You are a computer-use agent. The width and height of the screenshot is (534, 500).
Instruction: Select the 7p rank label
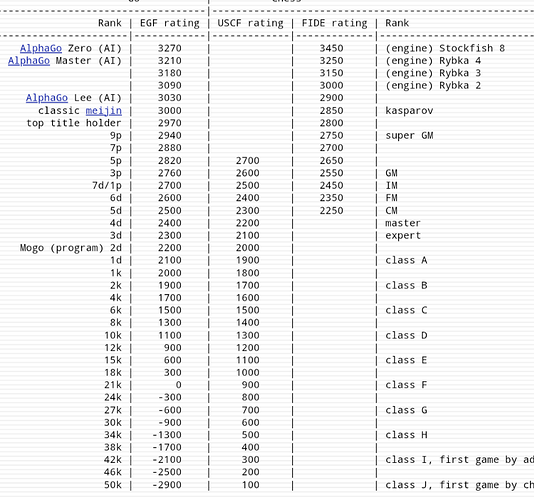click(116, 148)
